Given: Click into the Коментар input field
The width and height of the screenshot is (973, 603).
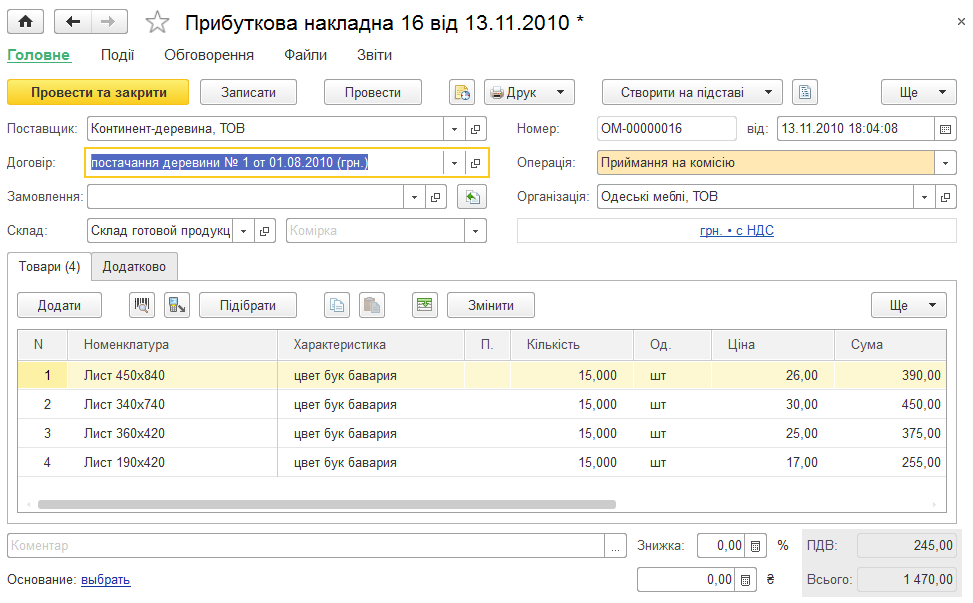Looking at the screenshot, I should click(x=306, y=546).
